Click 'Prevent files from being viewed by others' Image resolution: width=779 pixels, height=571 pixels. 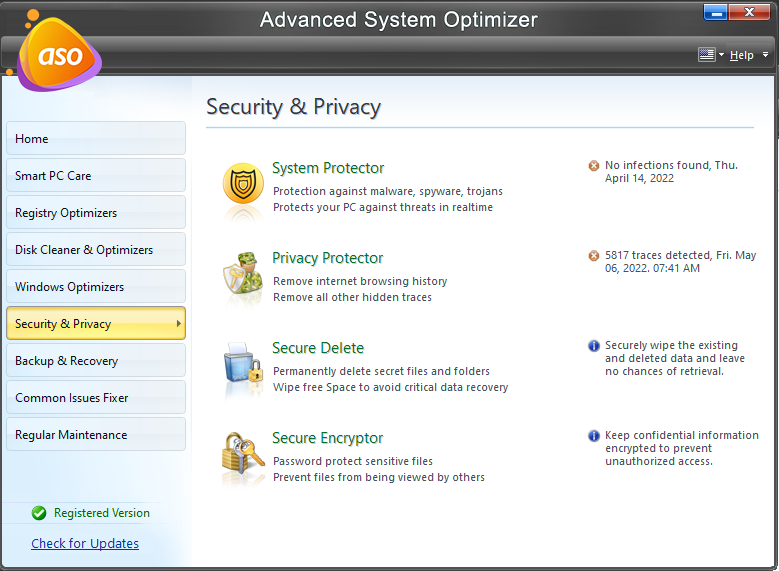(379, 477)
